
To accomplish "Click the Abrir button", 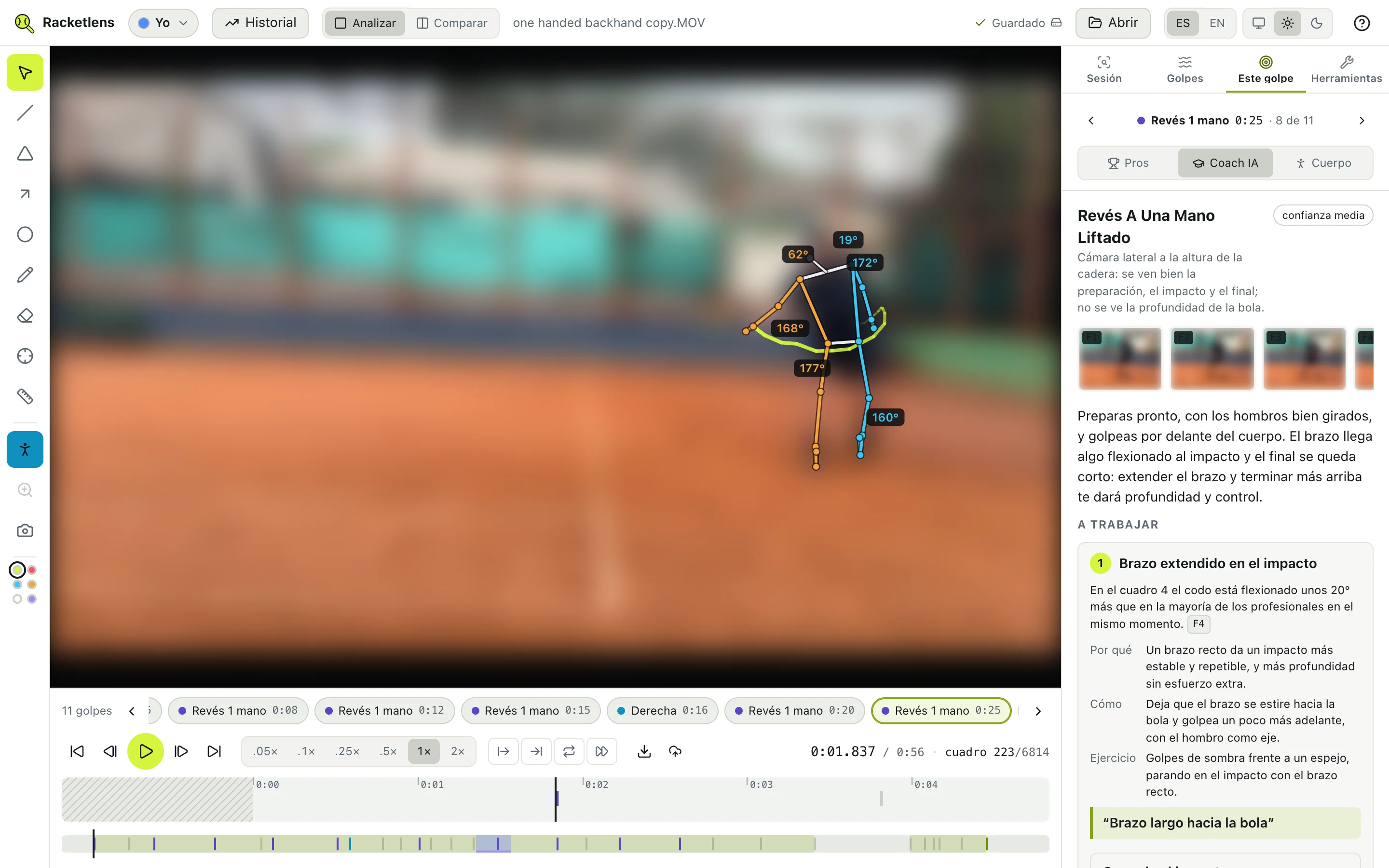I will click(x=1113, y=23).
